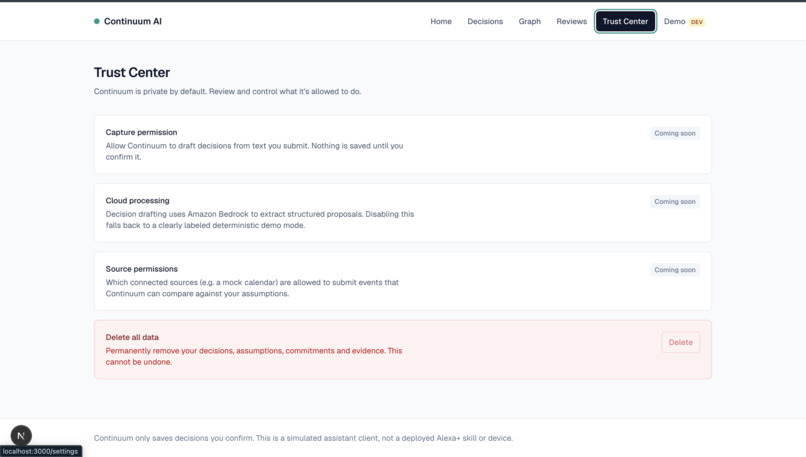The height and width of the screenshot is (457, 806).
Task: Open the Graph page
Action: point(529,21)
